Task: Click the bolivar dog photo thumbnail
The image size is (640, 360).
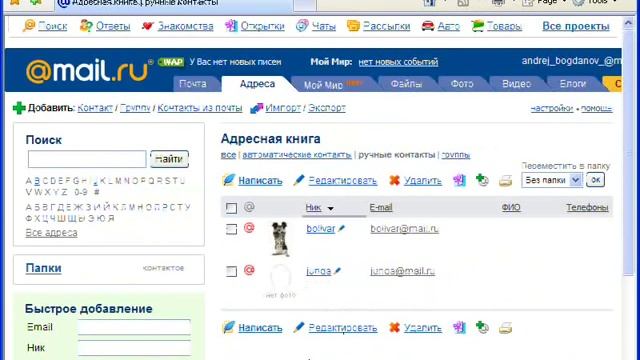Action: [280, 239]
